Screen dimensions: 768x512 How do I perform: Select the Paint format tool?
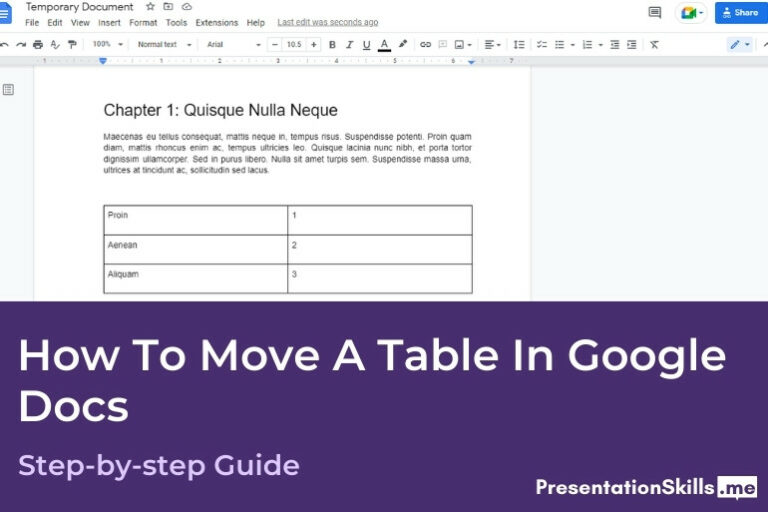72,45
